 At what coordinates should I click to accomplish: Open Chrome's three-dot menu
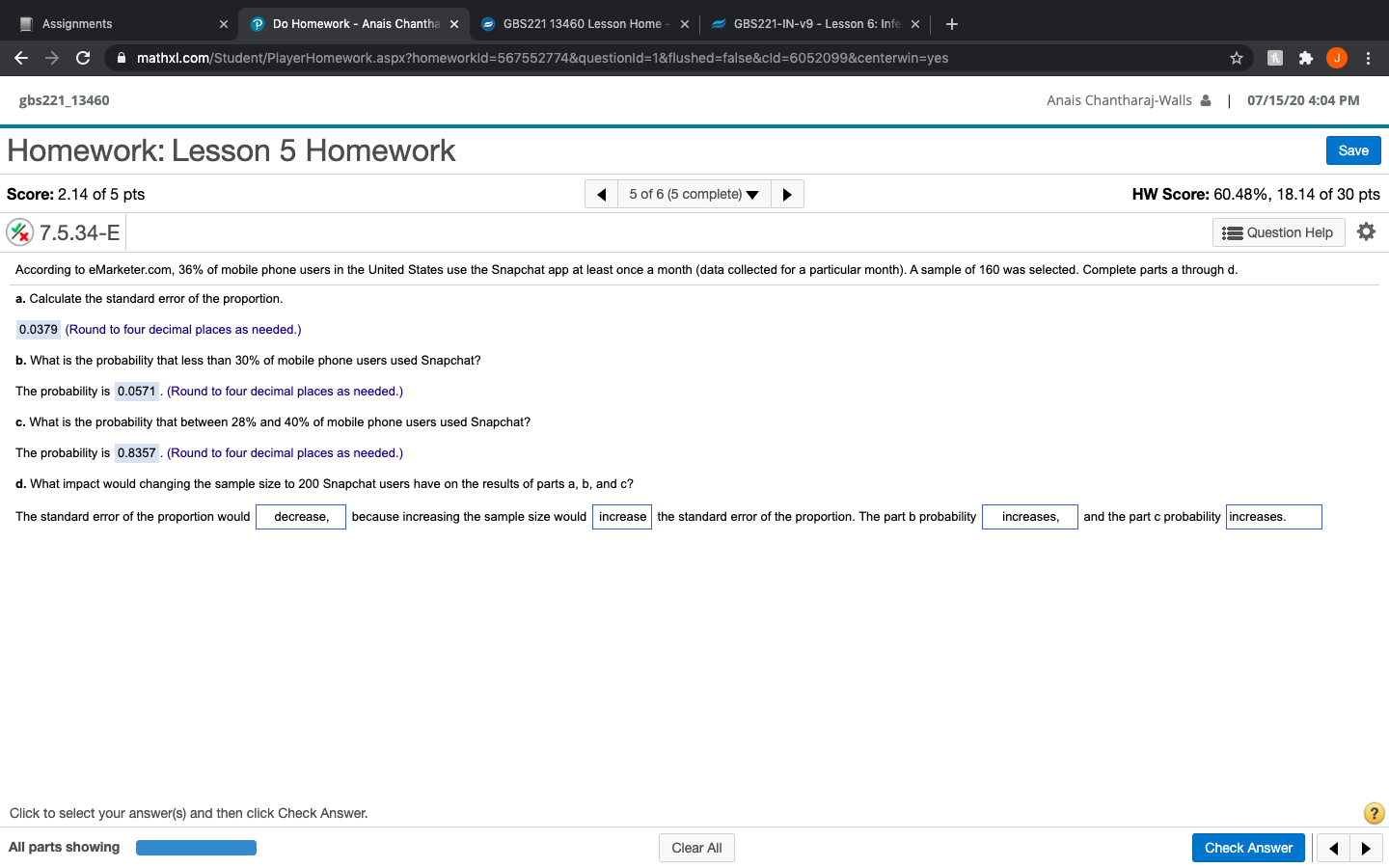[x=1369, y=58]
